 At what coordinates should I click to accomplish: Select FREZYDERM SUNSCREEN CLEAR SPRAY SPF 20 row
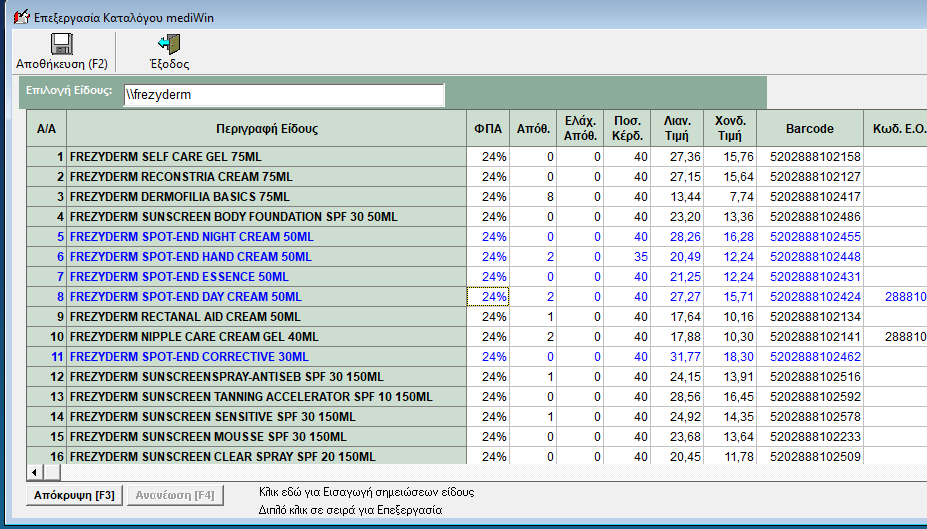267,456
